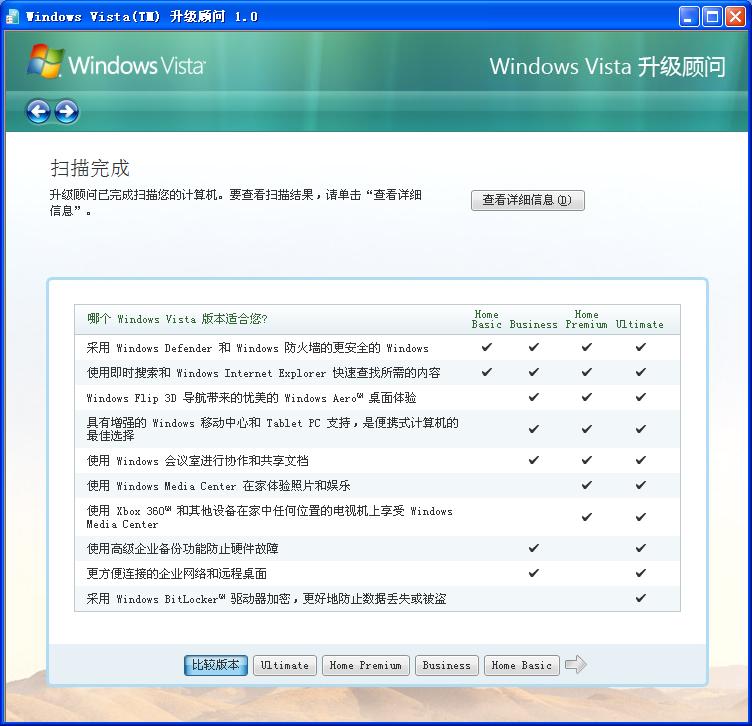This screenshot has width=752, height=726.
Task: Maximize the upgrade advisor window
Action: click(x=712, y=17)
